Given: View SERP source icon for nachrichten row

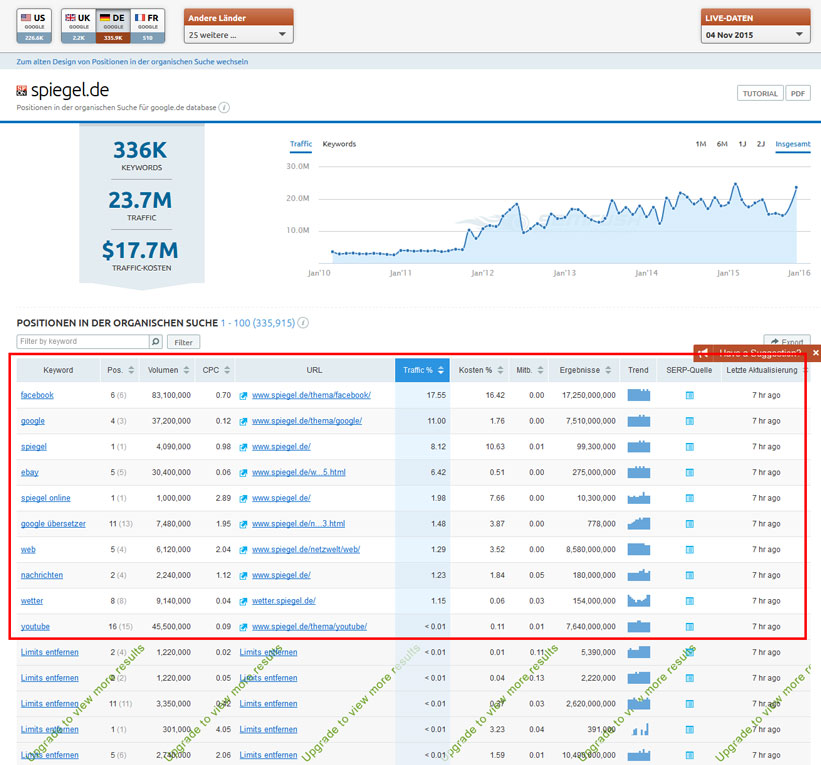Looking at the screenshot, I should [x=690, y=575].
